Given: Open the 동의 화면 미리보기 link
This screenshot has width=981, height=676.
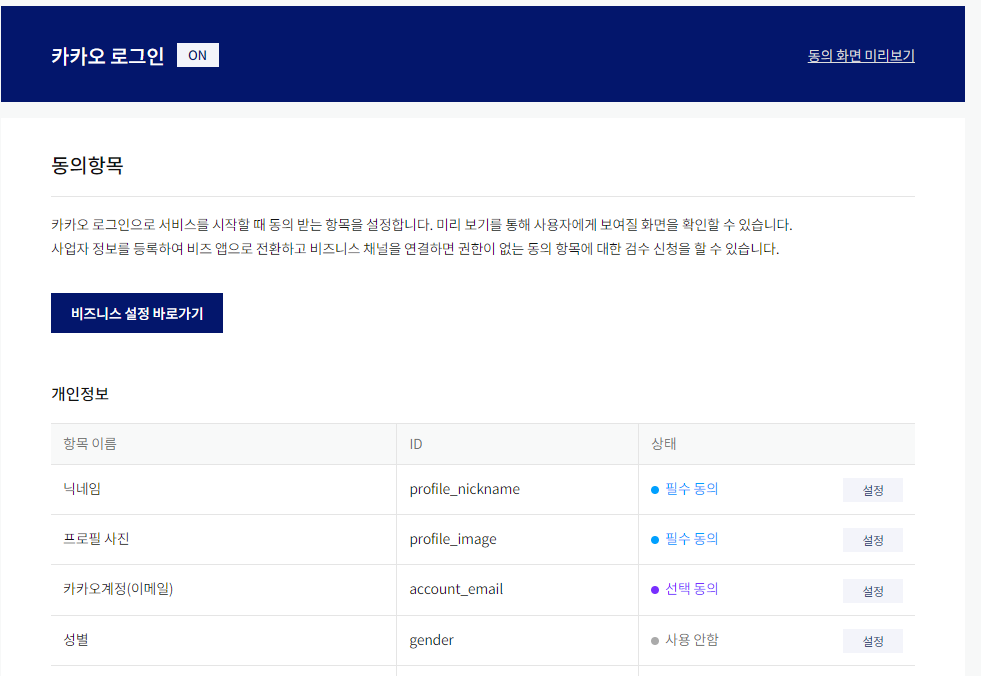Looking at the screenshot, I should pyautogui.click(x=861, y=56).
